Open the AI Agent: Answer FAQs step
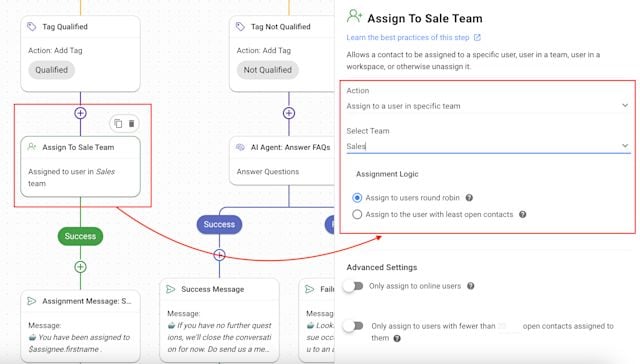The height and width of the screenshot is (364, 640). pyautogui.click(x=282, y=161)
